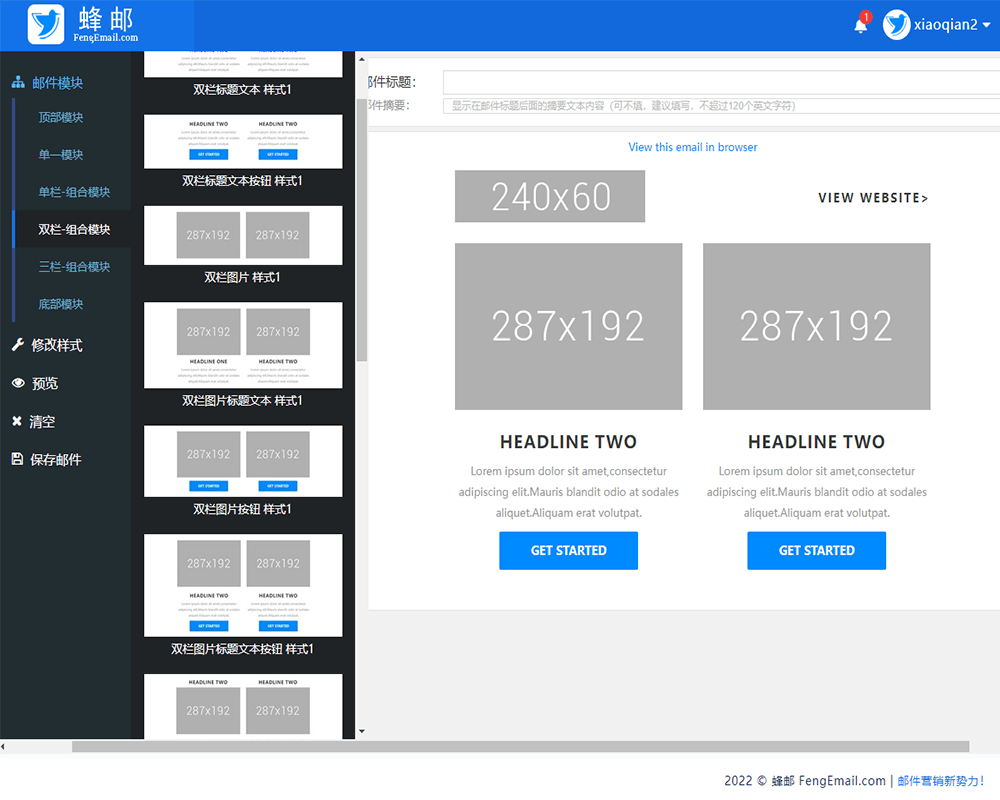Clear the template with 清空
This screenshot has height=800, width=1000.
click(41, 422)
